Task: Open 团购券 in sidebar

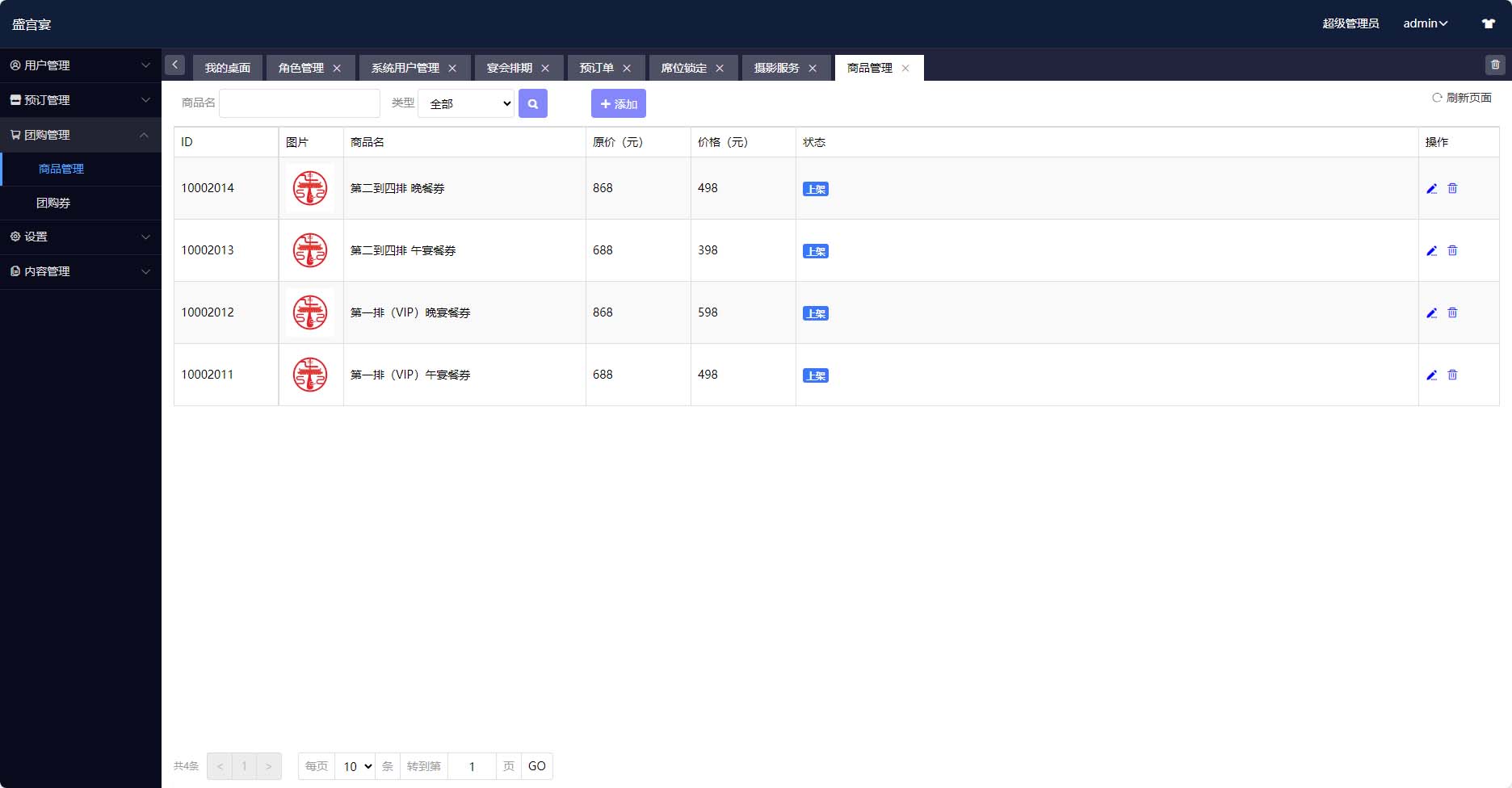Action: pyautogui.click(x=53, y=203)
